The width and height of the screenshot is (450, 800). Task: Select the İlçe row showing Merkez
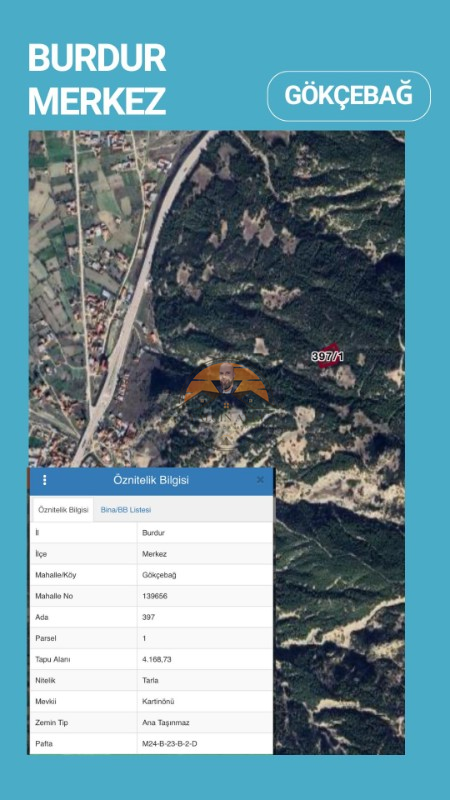[151, 554]
